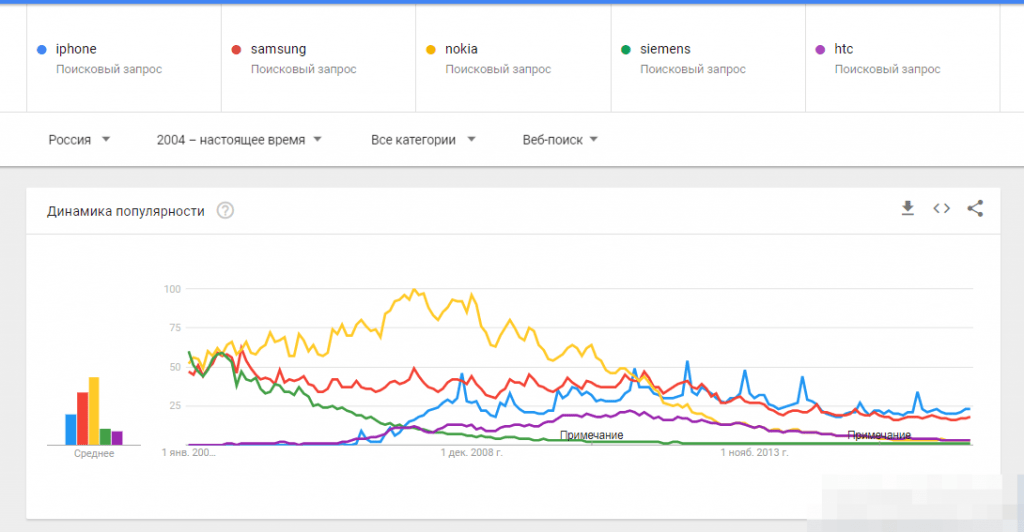Click the blue iphone color dot
The width and height of the screenshot is (1024, 532).
(41, 49)
